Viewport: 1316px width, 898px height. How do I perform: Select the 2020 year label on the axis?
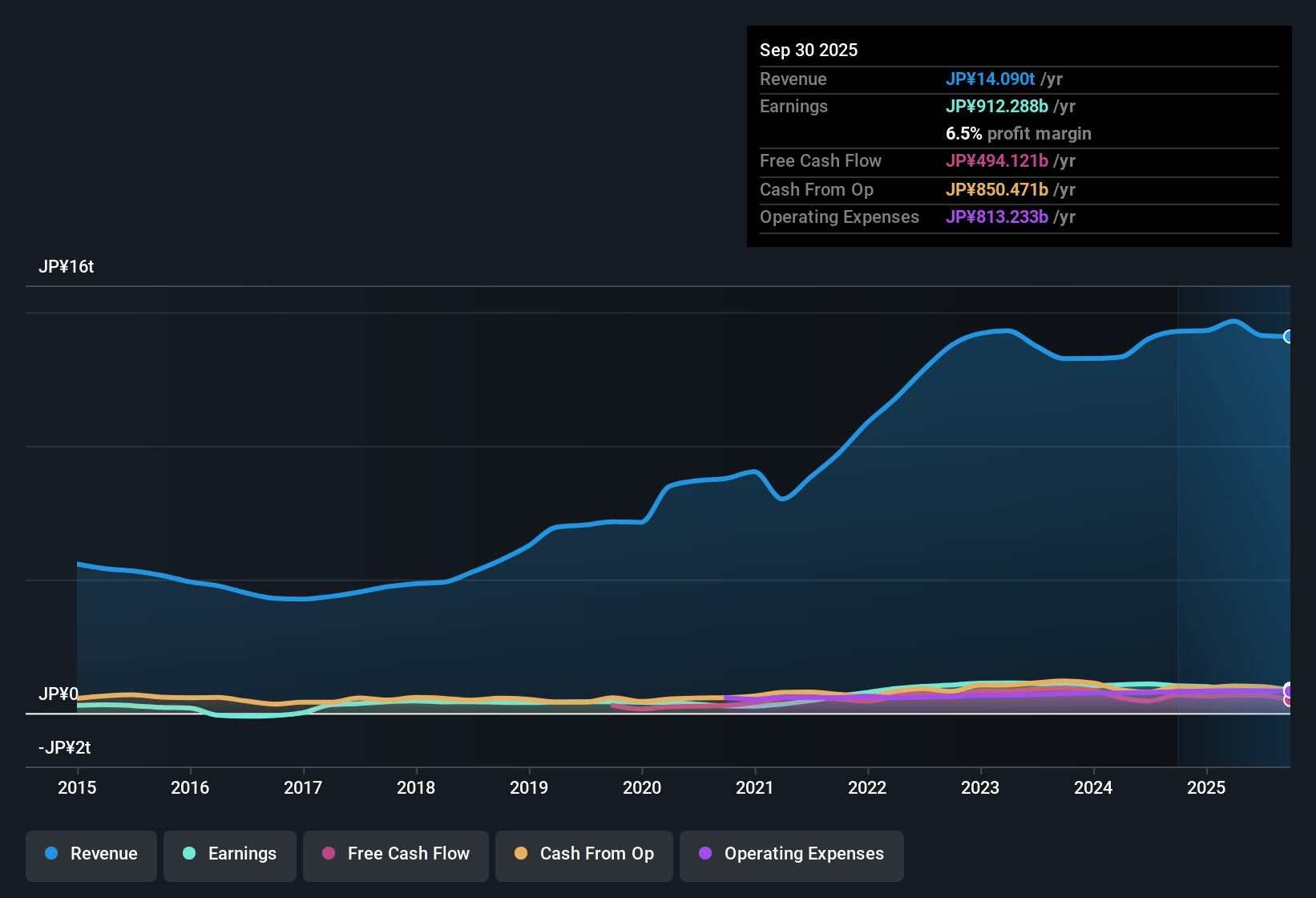click(x=641, y=788)
